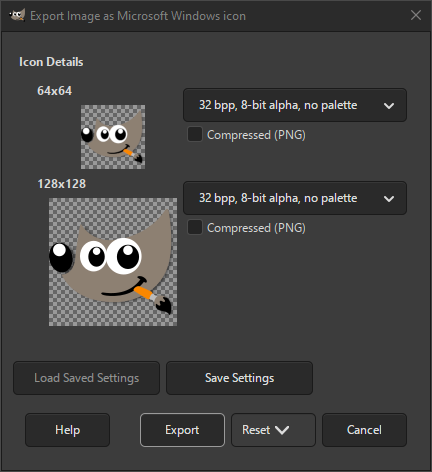Screen dimensions: 432x472
Task: Click the Compressed (PNG) label under 64x64
Action: [x=256, y=135]
